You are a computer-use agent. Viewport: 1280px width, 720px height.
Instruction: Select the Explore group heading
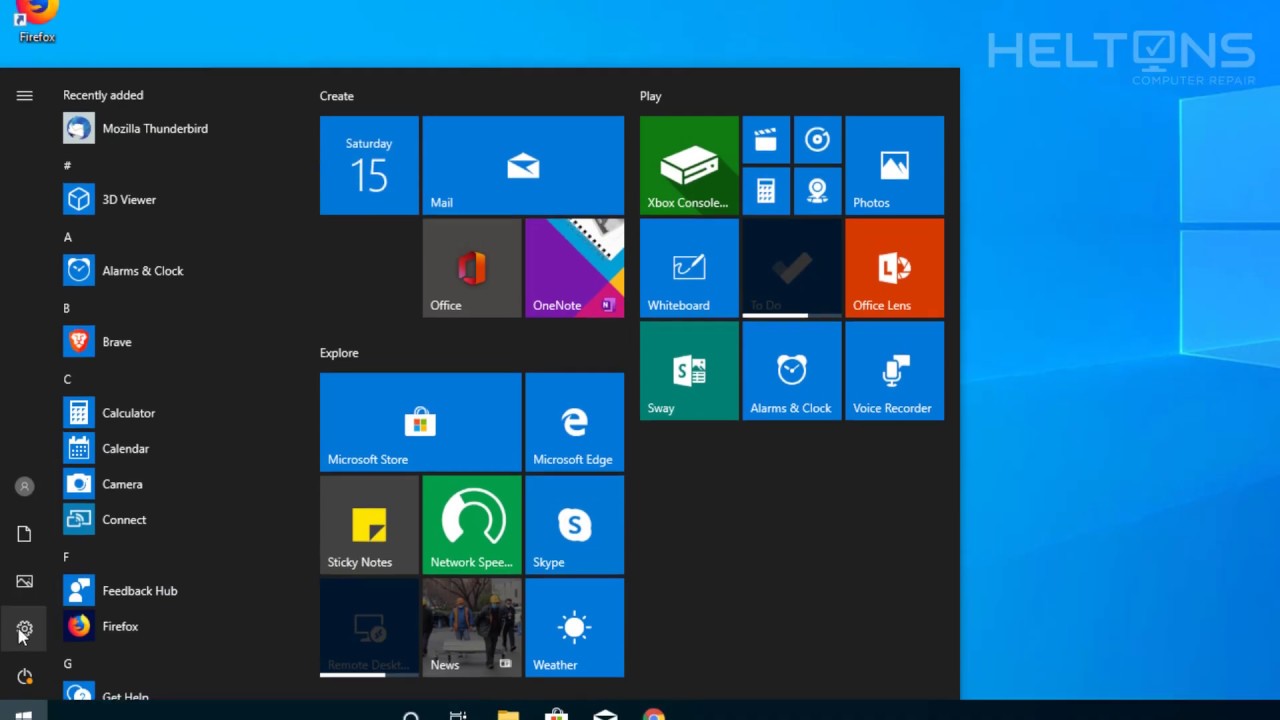tap(339, 353)
